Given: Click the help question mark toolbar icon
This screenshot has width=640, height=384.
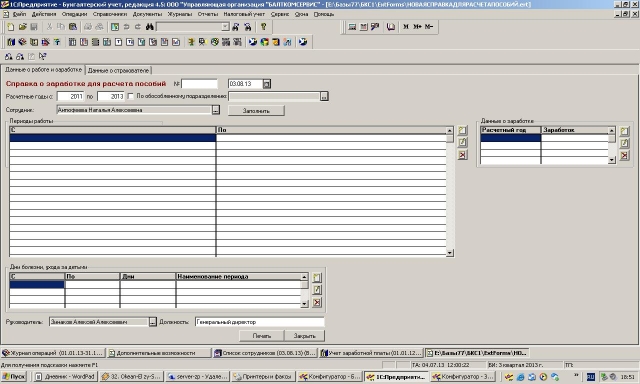Looking at the screenshot, I should click(x=264, y=27).
